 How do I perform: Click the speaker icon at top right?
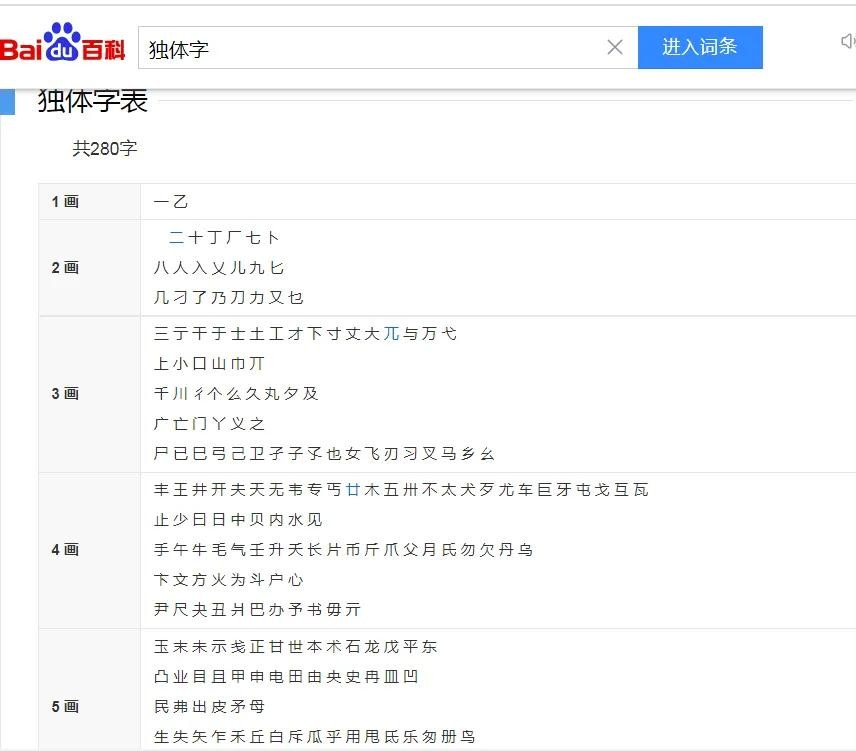coord(847,41)
